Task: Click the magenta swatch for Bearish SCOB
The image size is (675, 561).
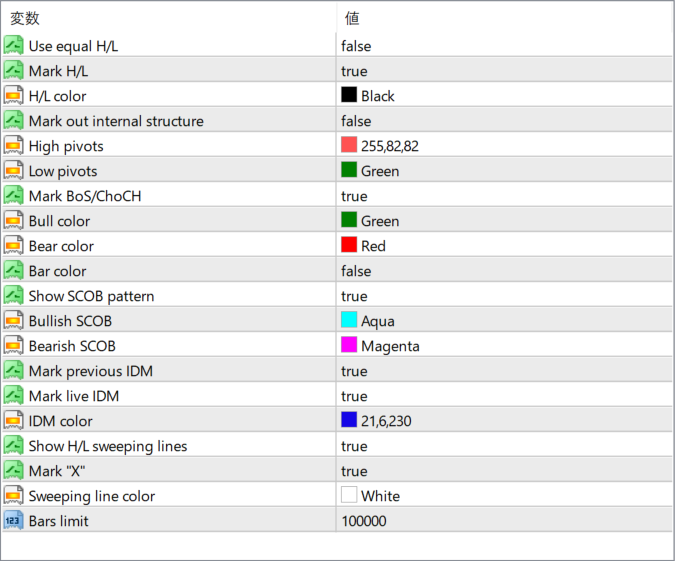Action: [x=349, y=344]
